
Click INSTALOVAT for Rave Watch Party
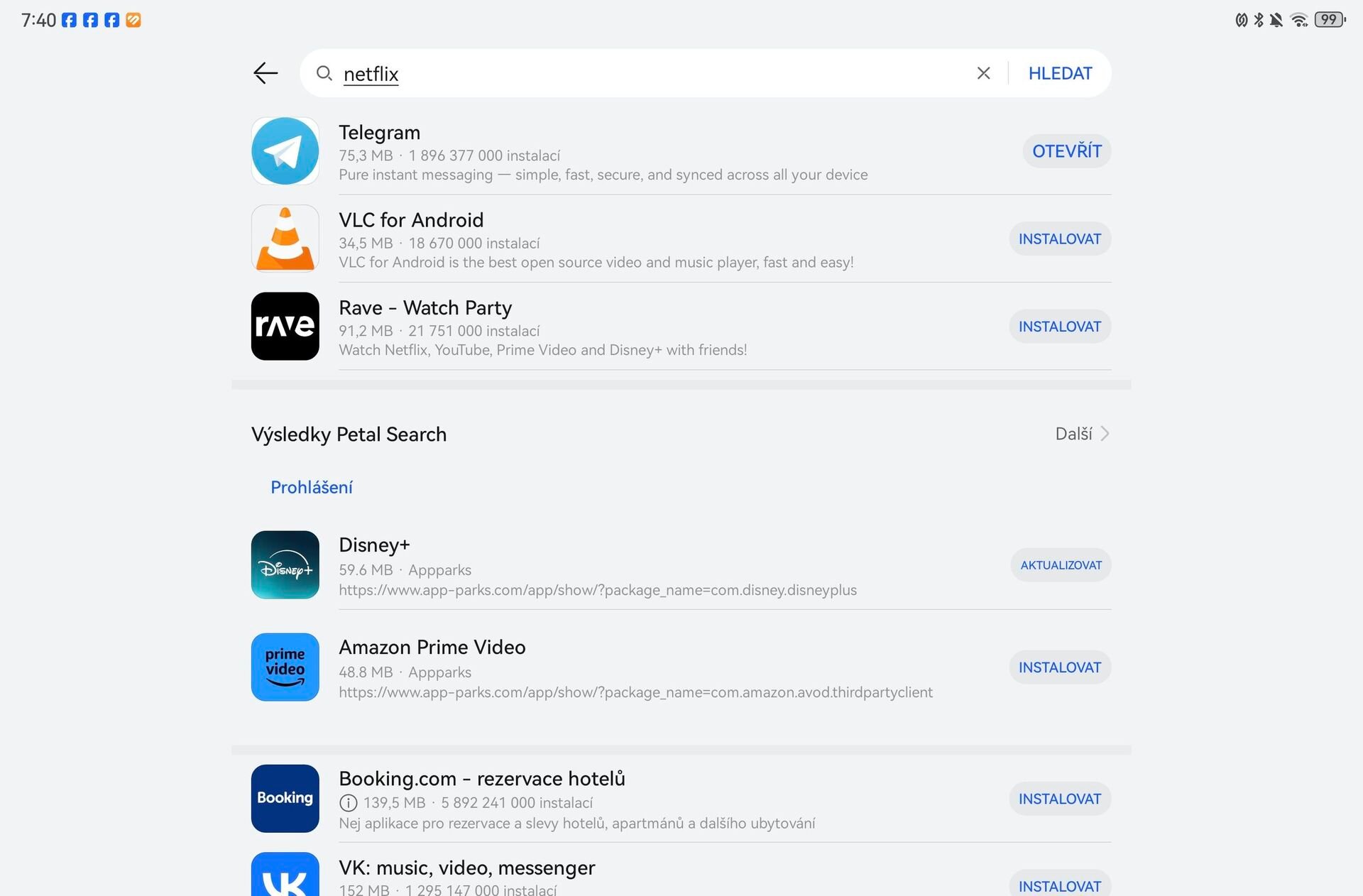click(1060, 326)
